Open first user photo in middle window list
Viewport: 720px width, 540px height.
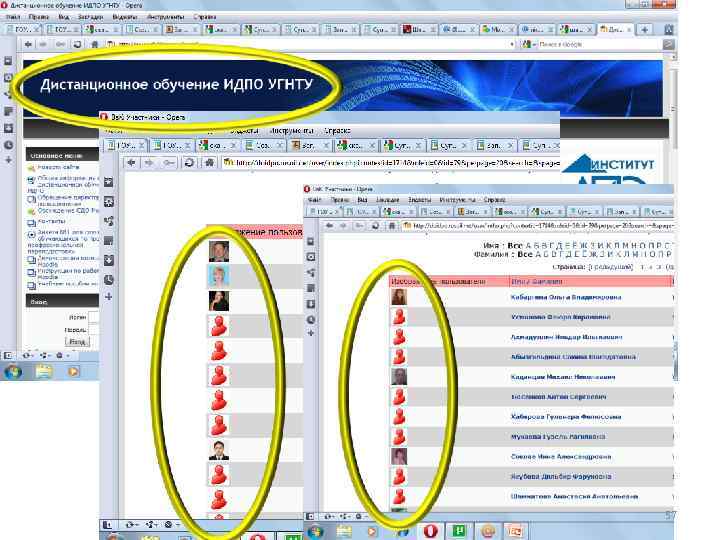coord(219,251)
